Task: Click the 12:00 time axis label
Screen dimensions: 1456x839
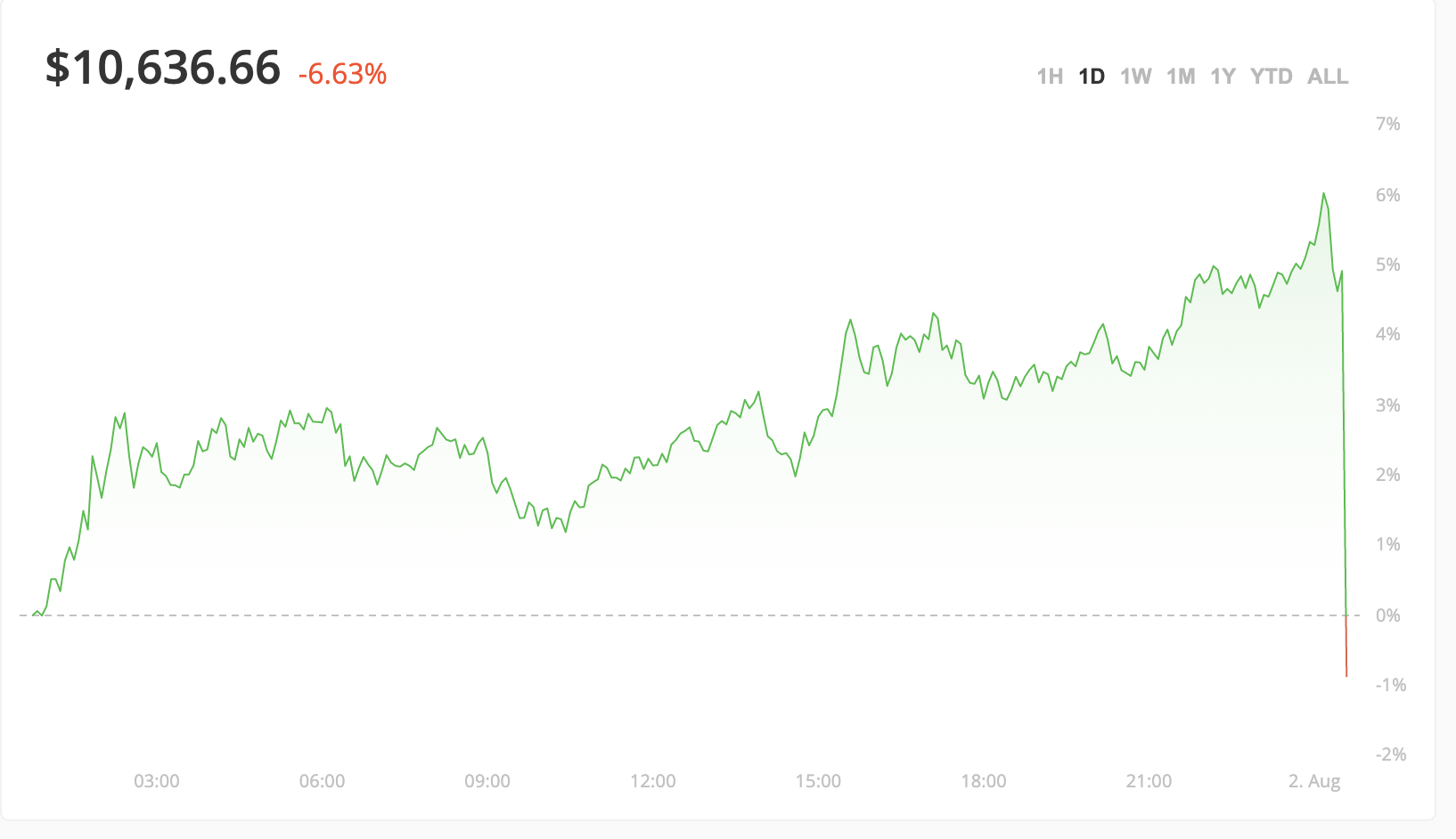Action: click(x=653, y=781)
